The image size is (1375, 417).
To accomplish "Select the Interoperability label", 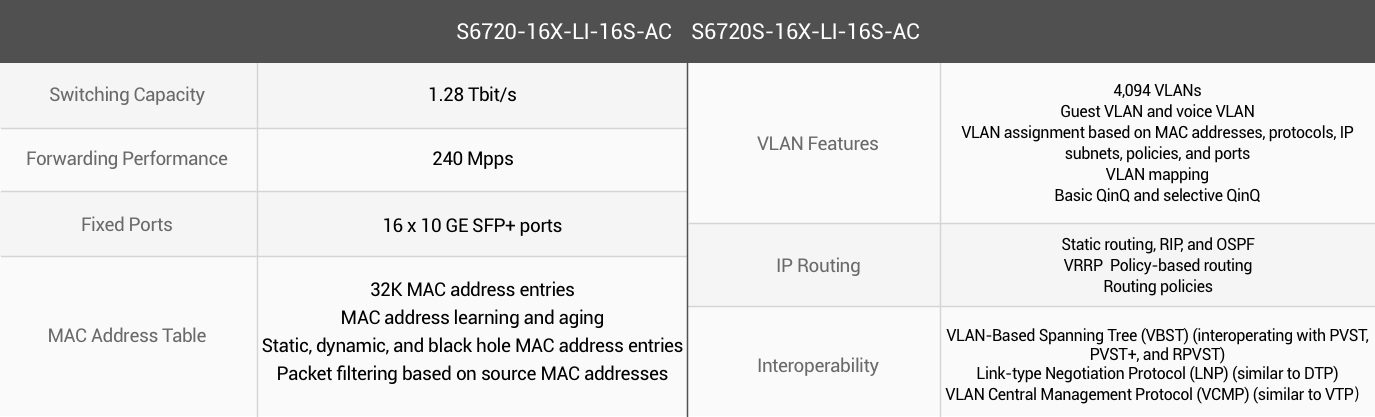I will [818, 366].
